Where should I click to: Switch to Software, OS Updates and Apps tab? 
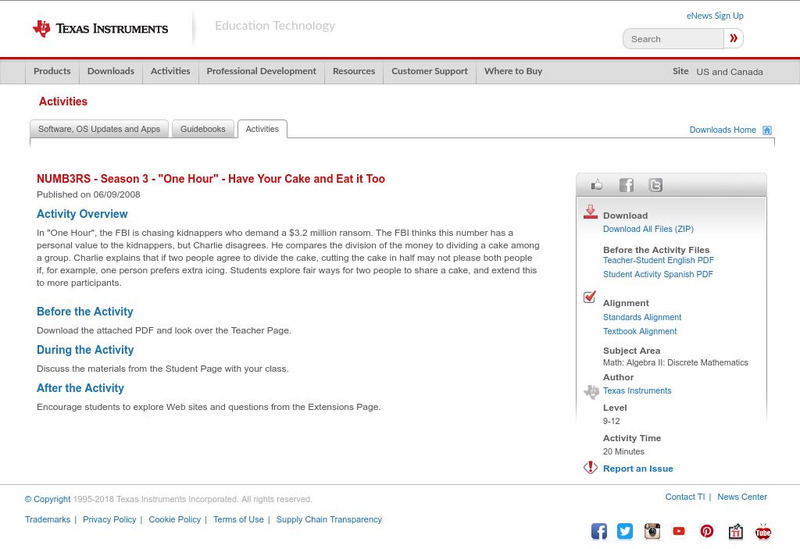[x=99, y=129]
